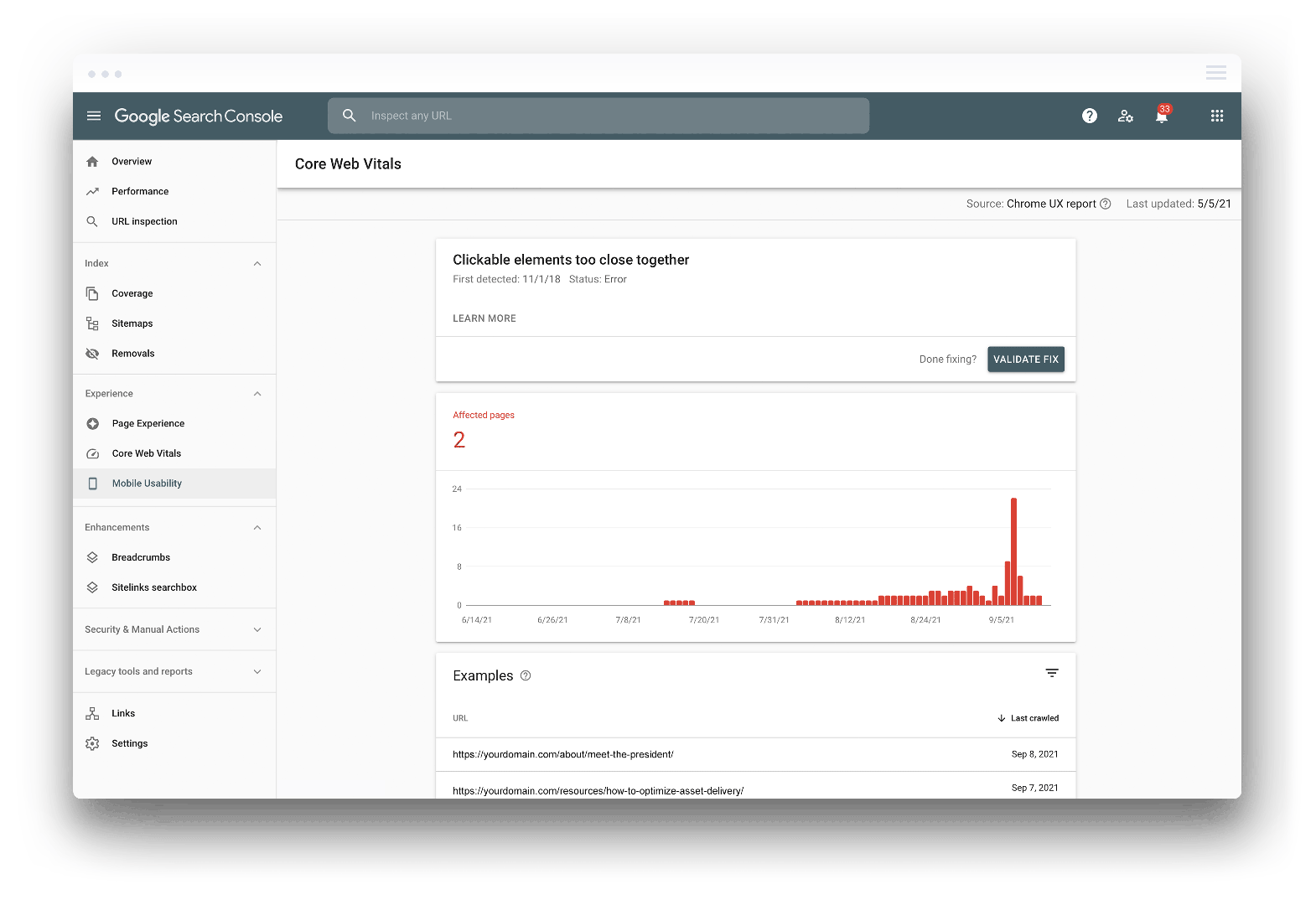Click the Coverage pages icon
This screenshot has width=1316, height=900.
(92, 293)
